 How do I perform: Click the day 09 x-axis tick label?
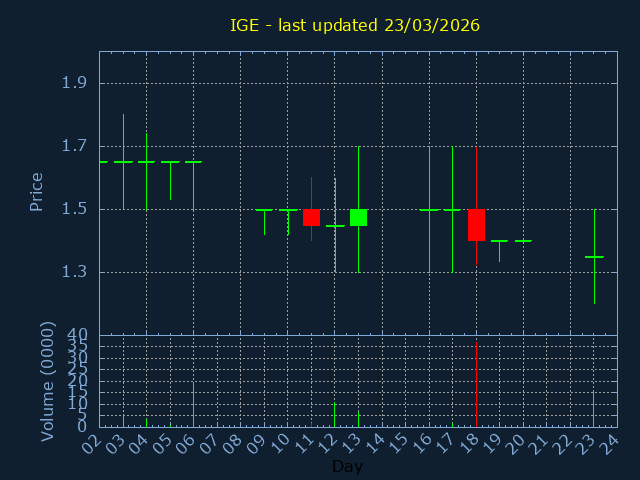point(257,443)
